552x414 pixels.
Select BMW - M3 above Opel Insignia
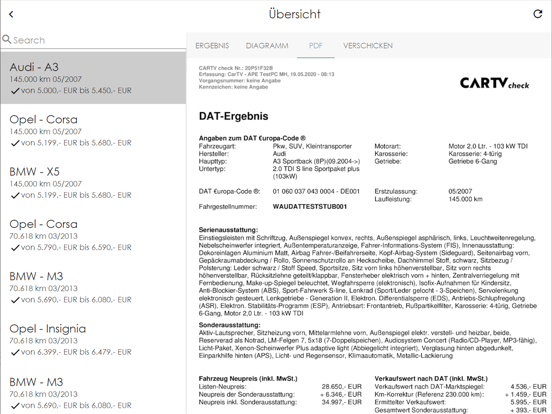[93, 287]
